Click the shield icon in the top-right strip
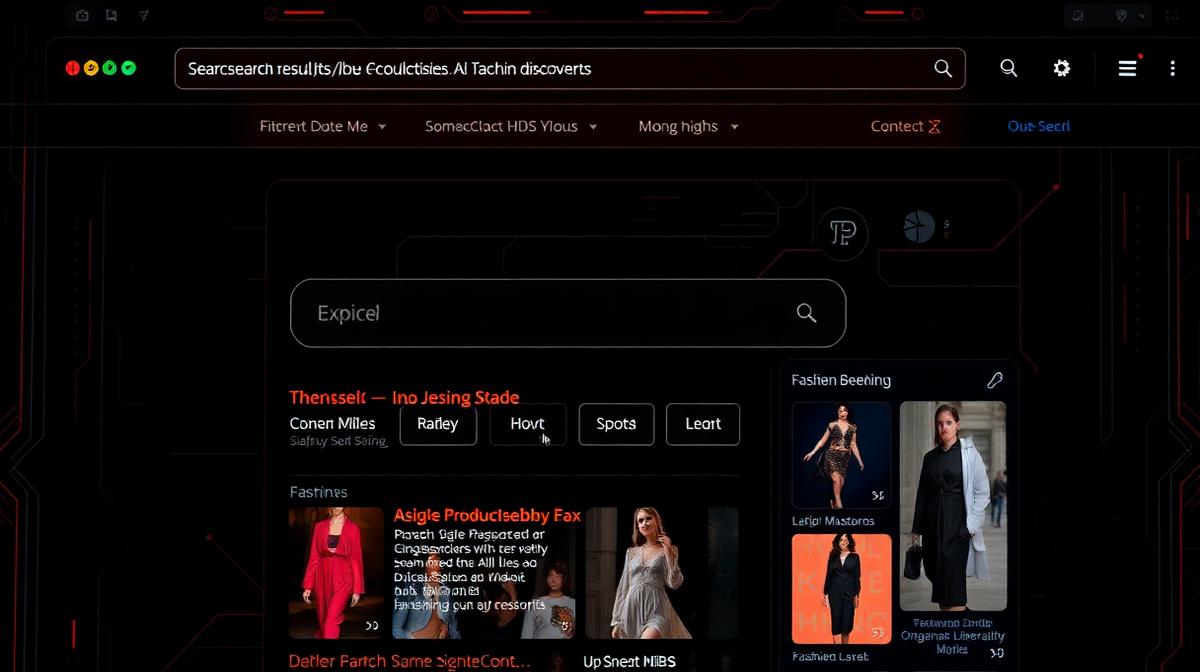Viewport: 1200px width, 672px height. click(1121, 15)
